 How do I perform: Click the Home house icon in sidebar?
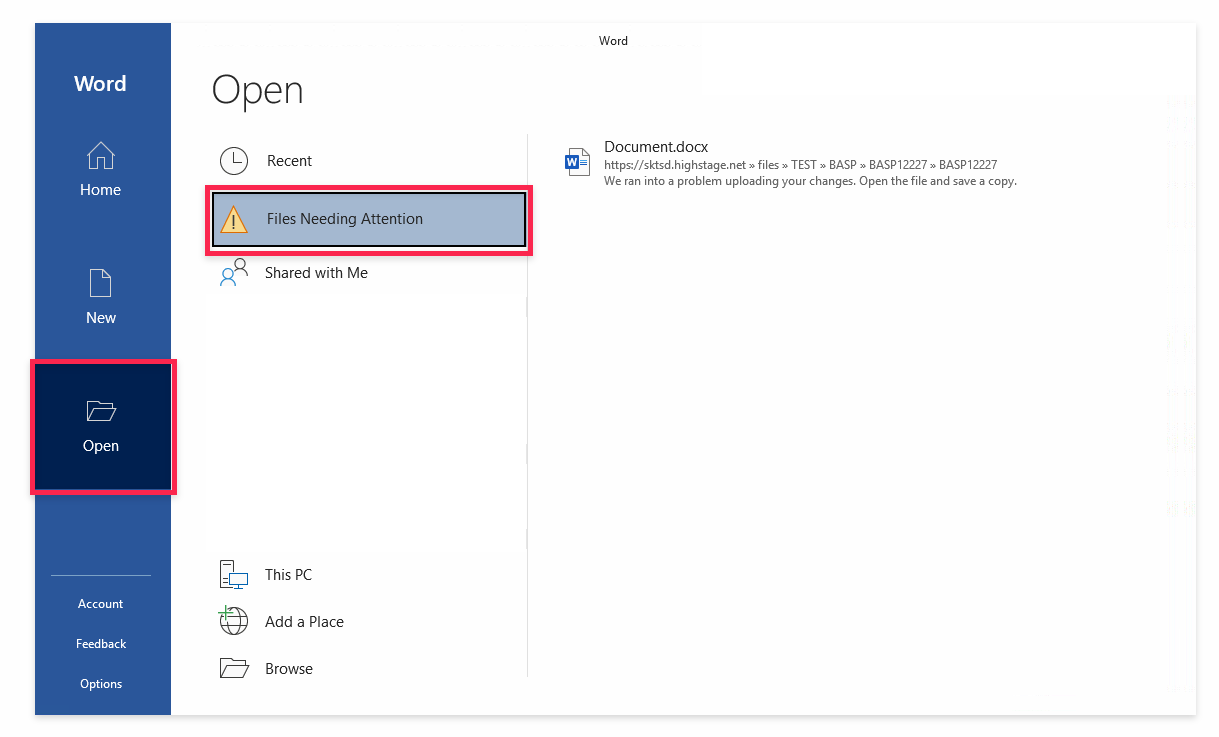(101, 156)
